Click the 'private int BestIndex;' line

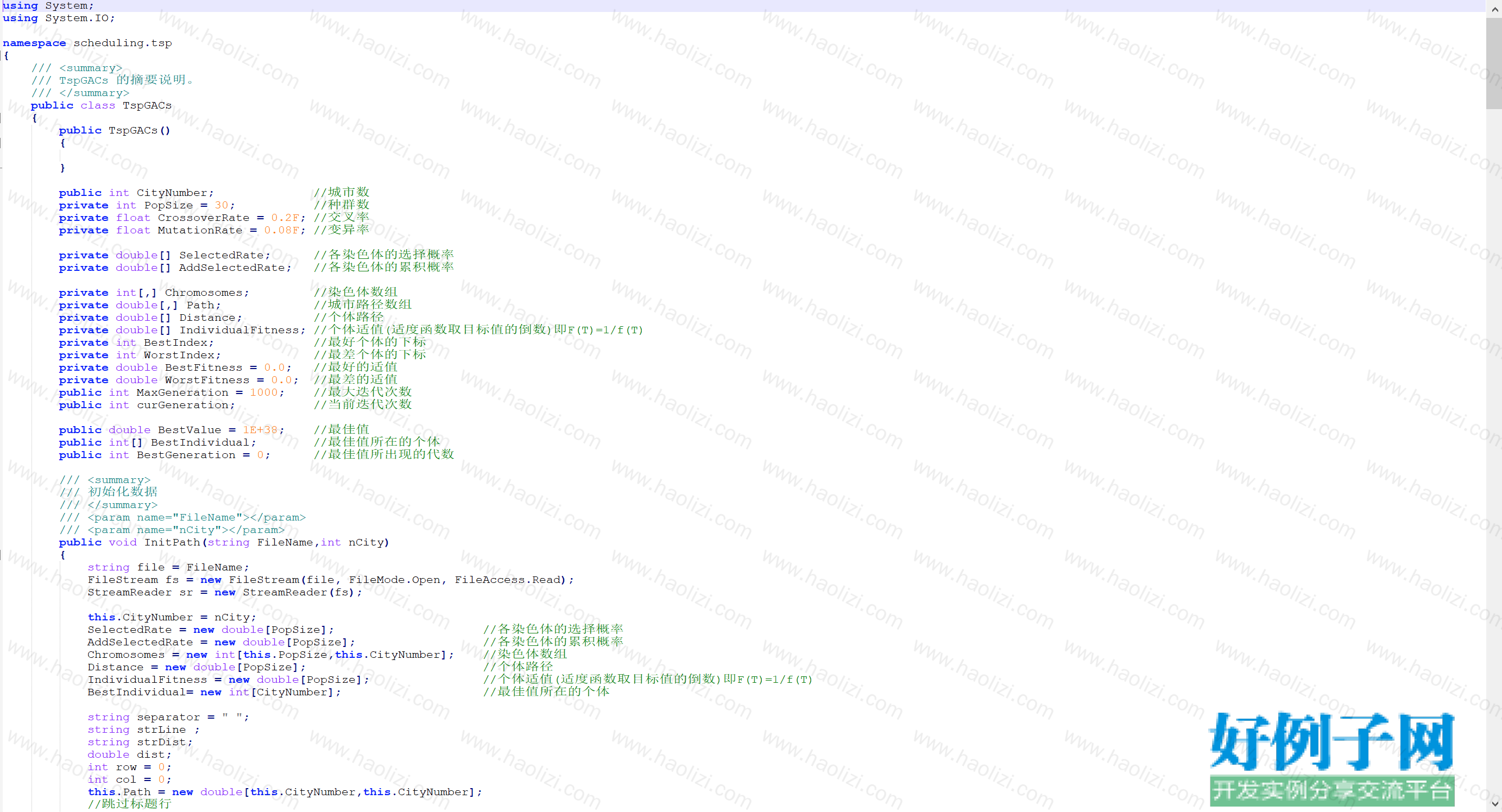[136, 342]
